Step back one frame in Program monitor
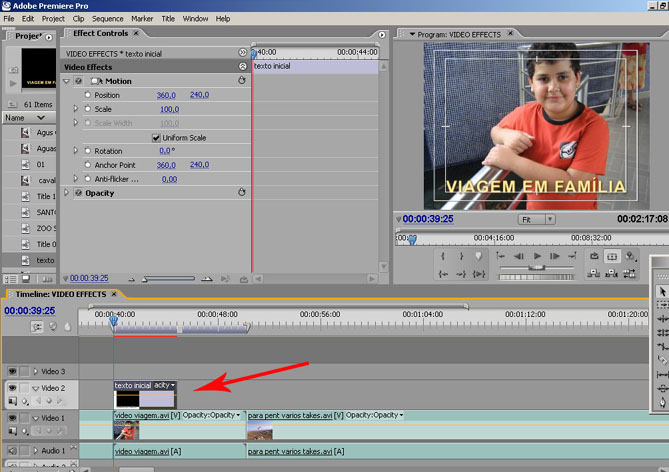Viewport: 669px width, 472px height. [x=518, y=256]
